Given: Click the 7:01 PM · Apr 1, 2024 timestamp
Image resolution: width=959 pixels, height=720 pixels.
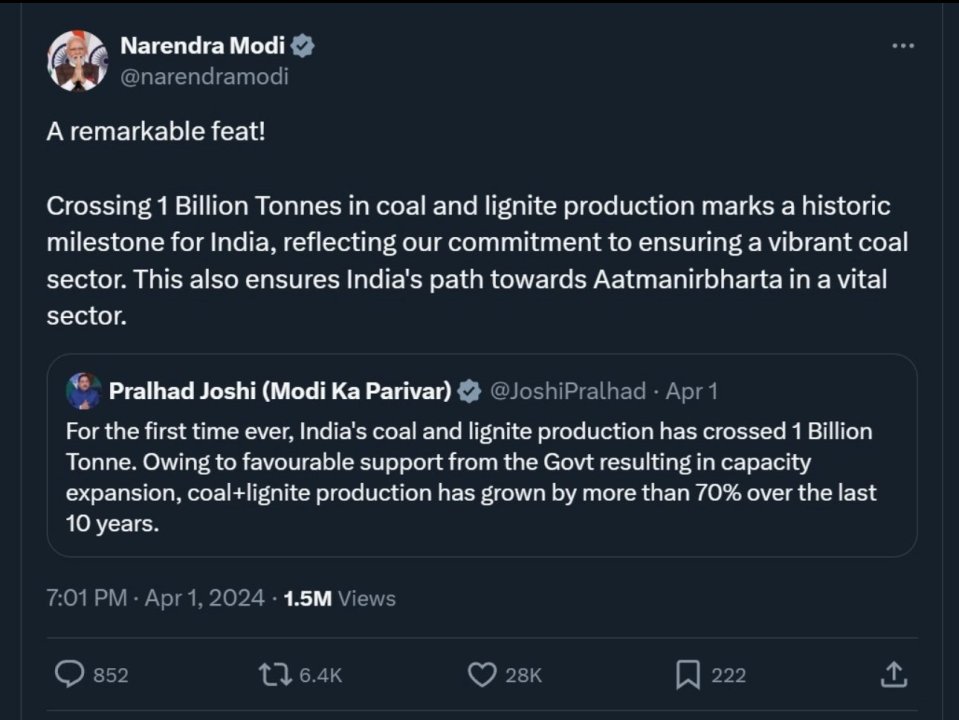Looking at the screenshot, I should (155, 598).
